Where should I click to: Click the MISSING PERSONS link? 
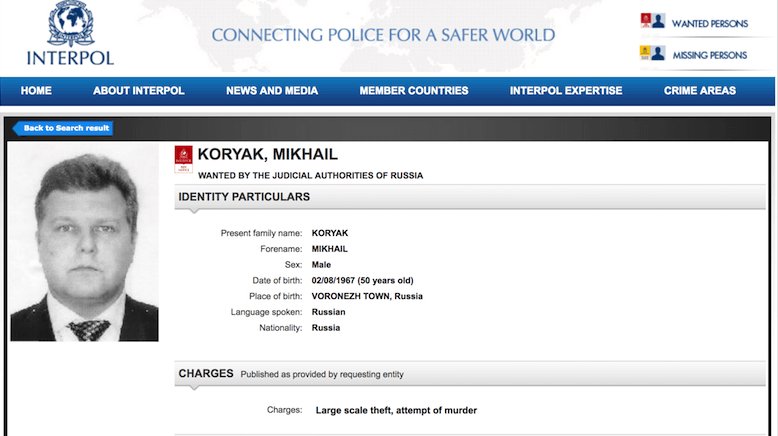tap(710, 55)
